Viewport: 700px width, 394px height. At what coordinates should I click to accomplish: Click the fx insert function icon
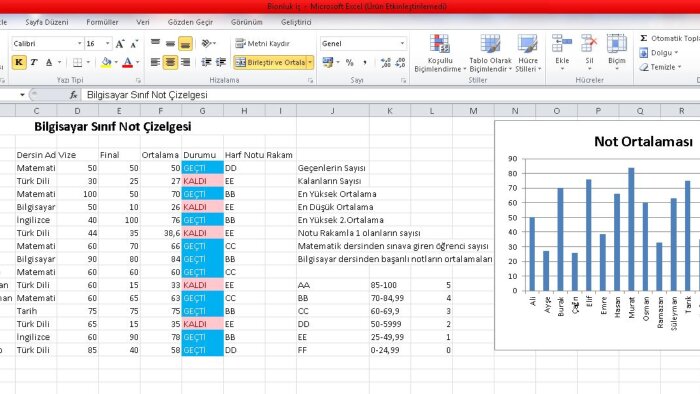74,95
